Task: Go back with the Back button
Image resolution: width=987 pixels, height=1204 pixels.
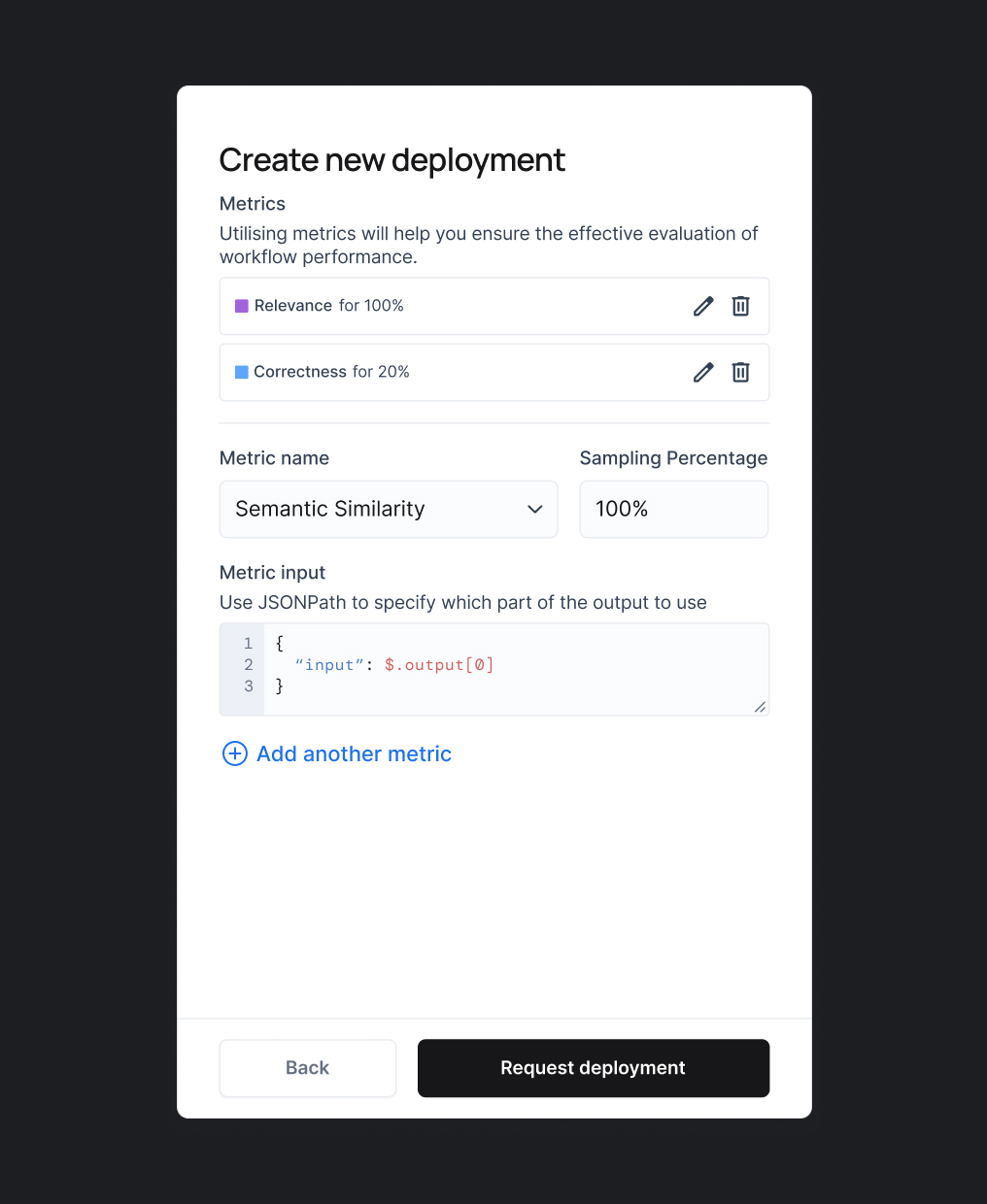Action: pyautogui.click(x=307, y=1068)
